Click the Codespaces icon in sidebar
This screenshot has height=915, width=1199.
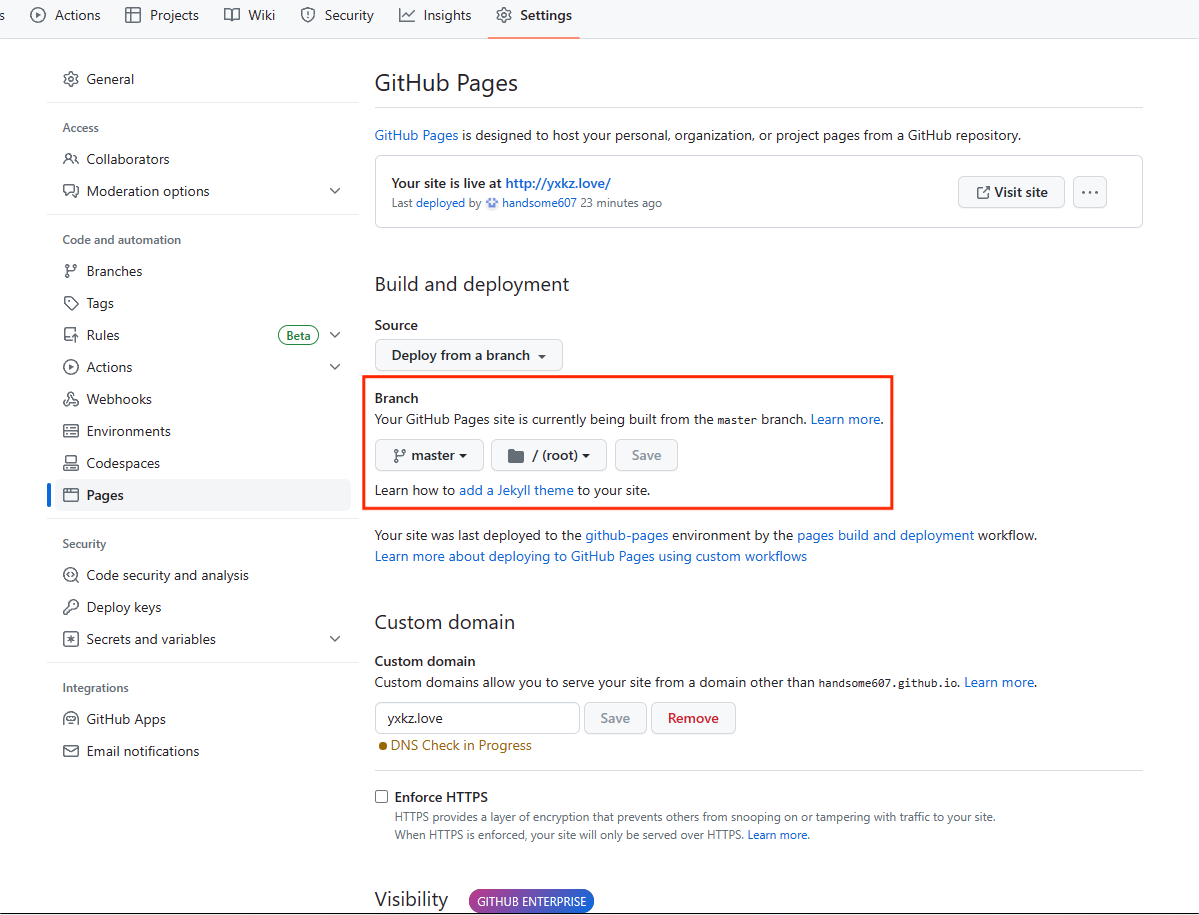(71, 463)
